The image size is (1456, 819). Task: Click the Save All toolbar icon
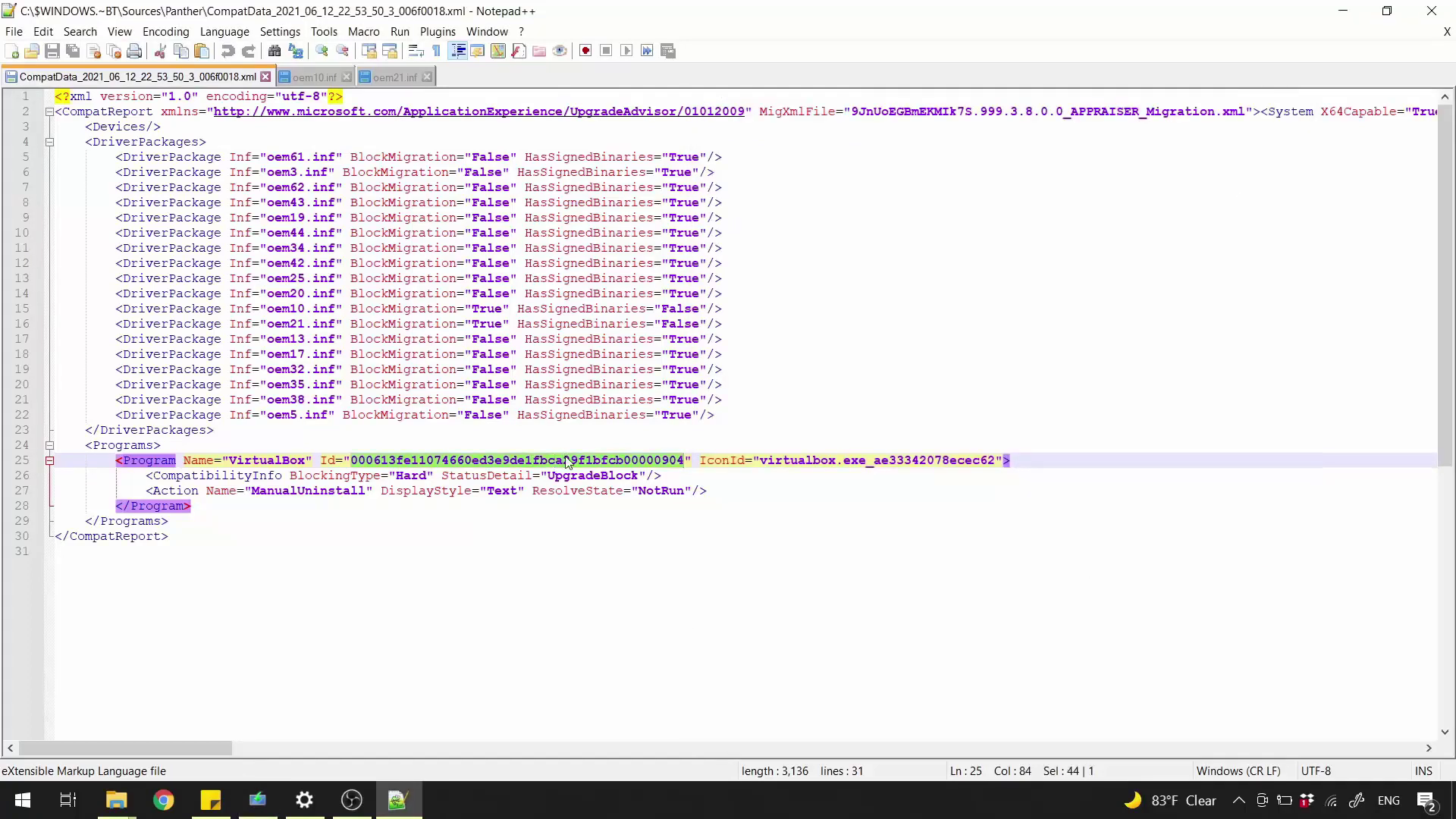[x=73, y=51]
